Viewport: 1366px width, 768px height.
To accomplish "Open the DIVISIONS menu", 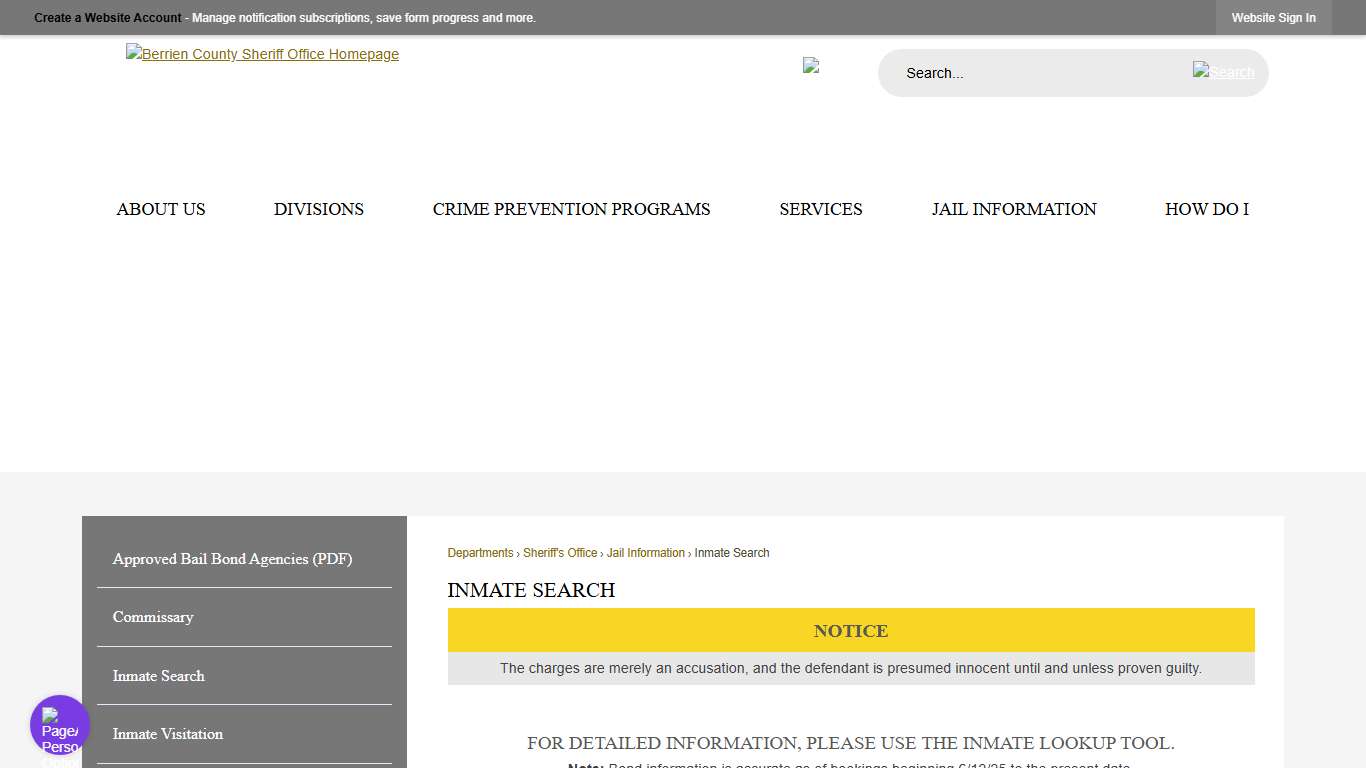I will [318, 209].
